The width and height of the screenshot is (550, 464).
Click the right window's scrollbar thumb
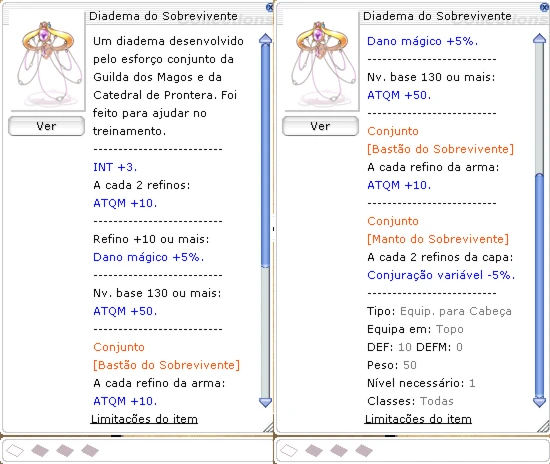click(x=539, y=285)
